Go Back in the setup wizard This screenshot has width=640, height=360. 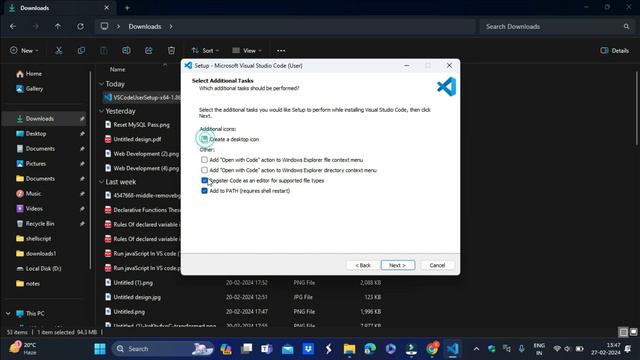pos(362,265)
